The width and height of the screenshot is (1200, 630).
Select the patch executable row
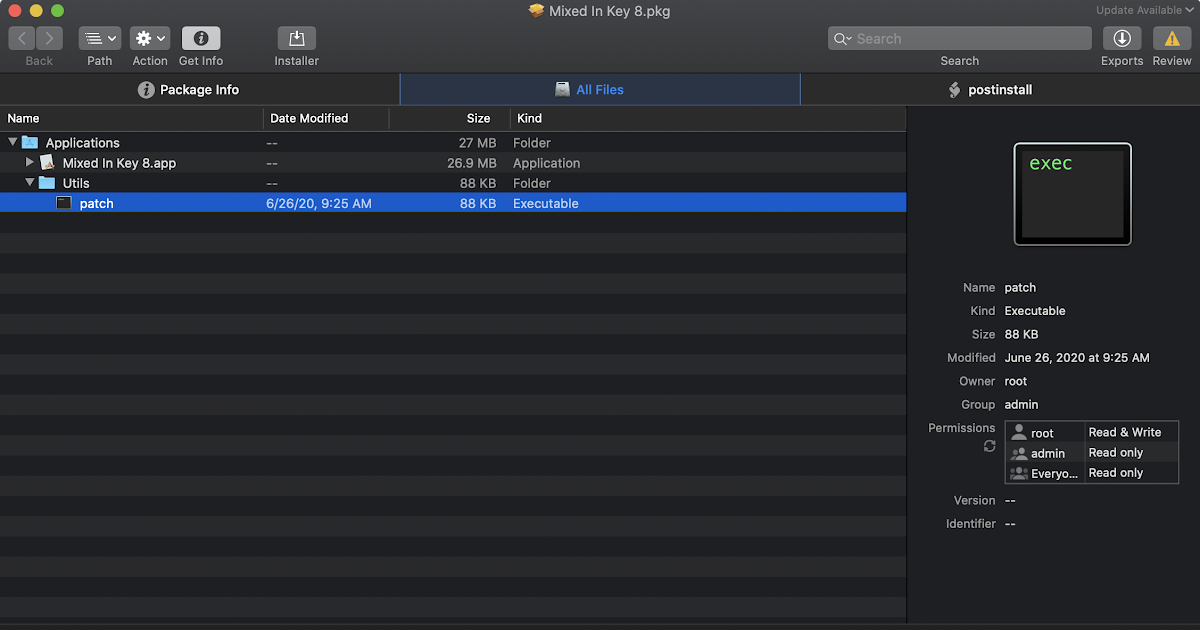pyautogui.click(x=453, y=203)
